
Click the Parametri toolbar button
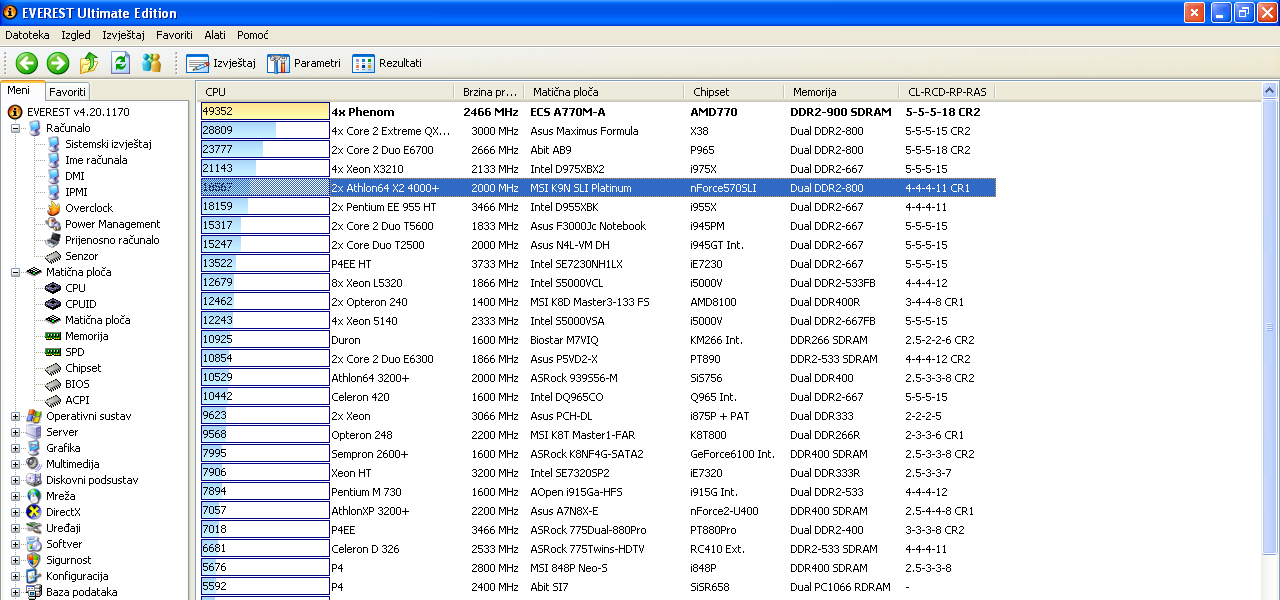[304, 63]
